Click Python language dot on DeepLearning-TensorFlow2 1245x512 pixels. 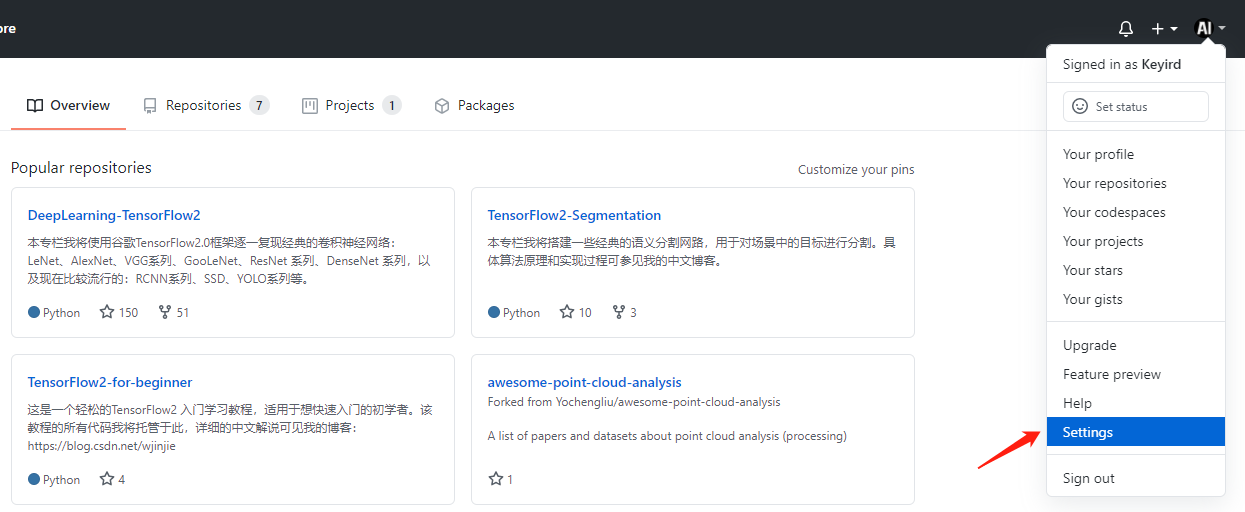(34, 312)
